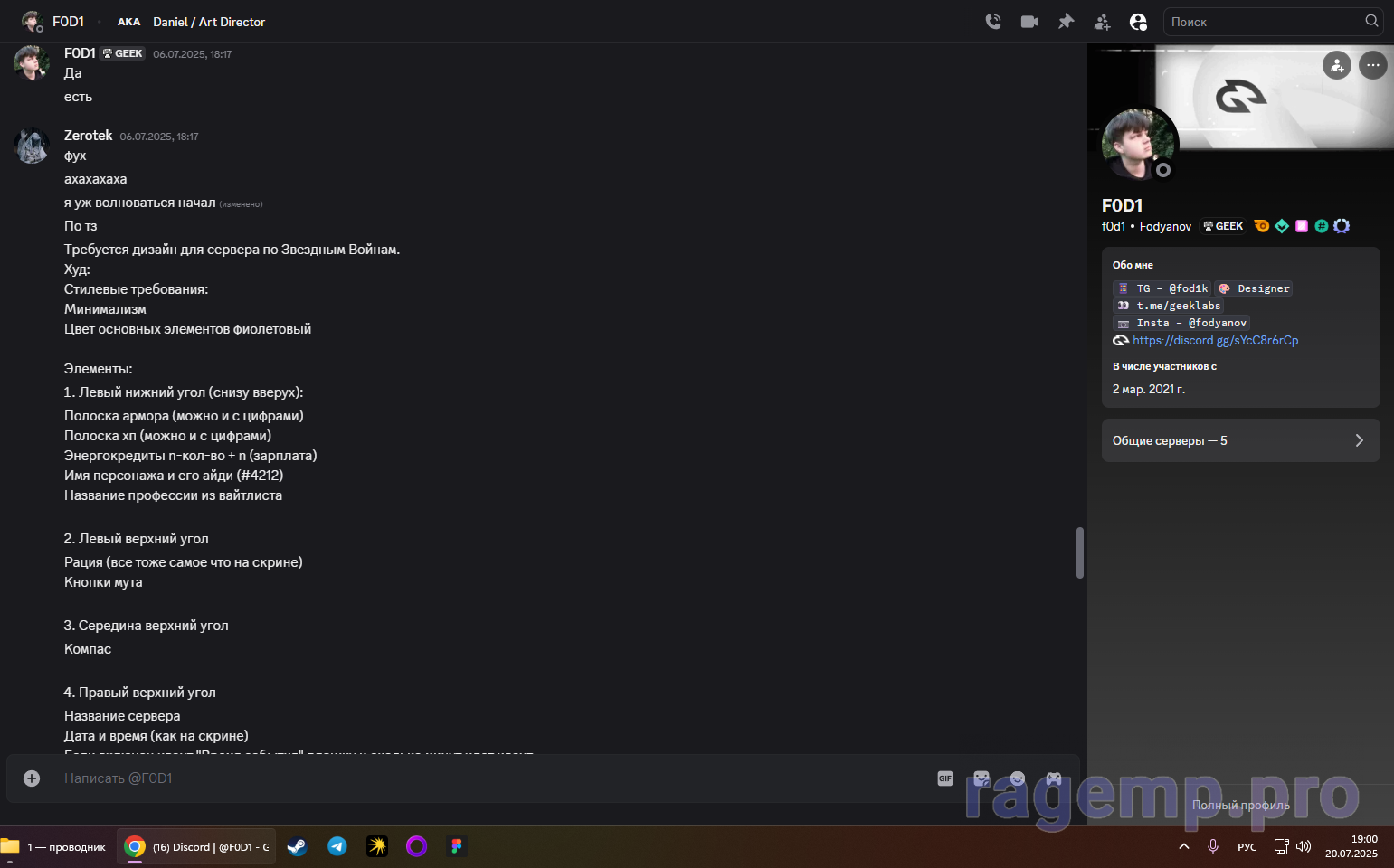The height and width of the screenshot is (868, 1394).
Task: Open the discord.gg/sYcC8r6rCp invite link
Action: 1215,340
